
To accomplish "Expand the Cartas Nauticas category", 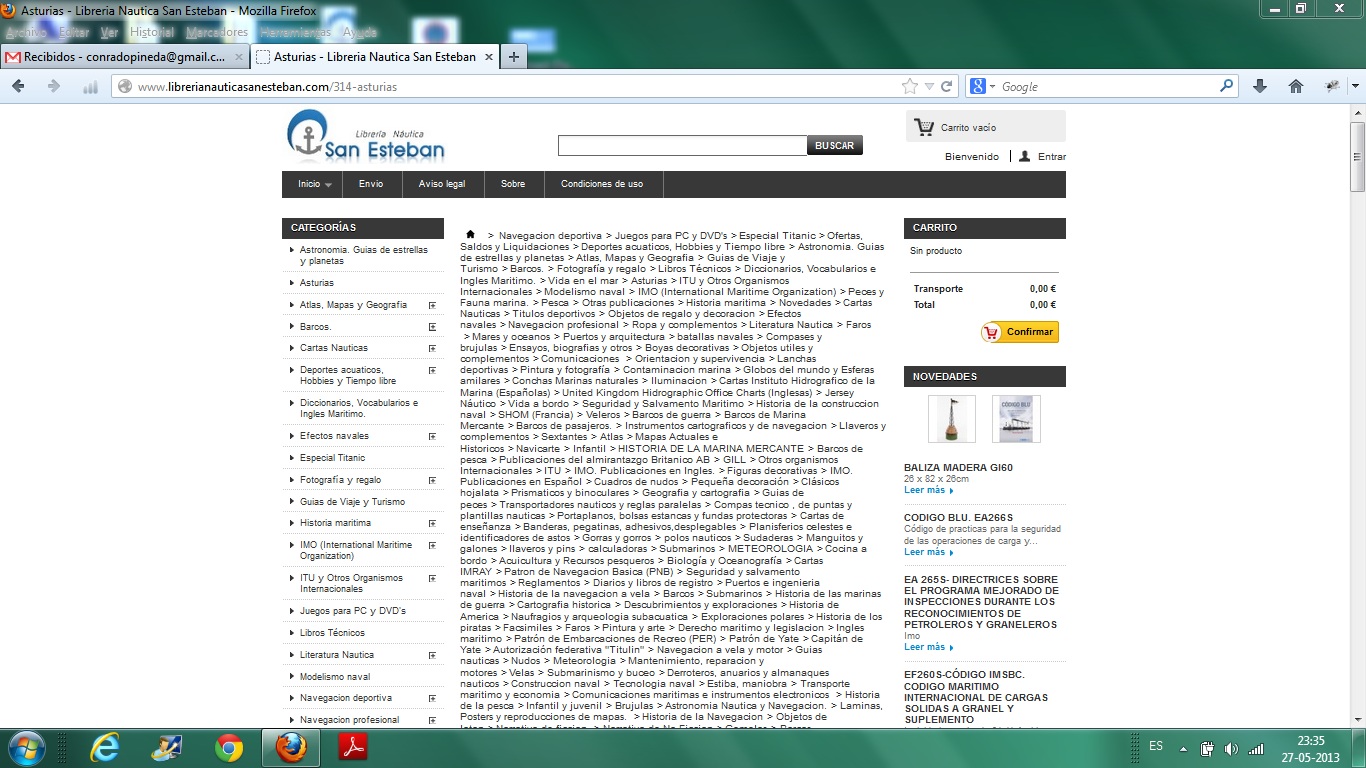I will (x=432, y=348).
